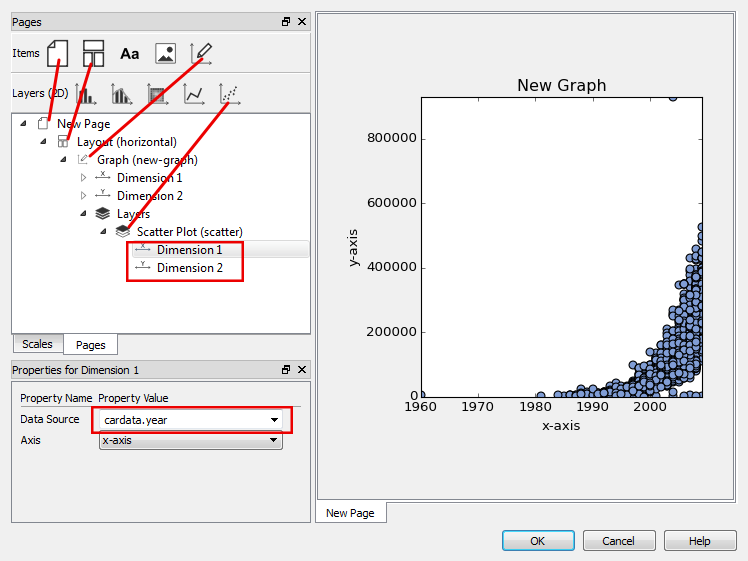Add a scatter plot layer
Viewport: 748px width, 561px height.
pos(229,94)
